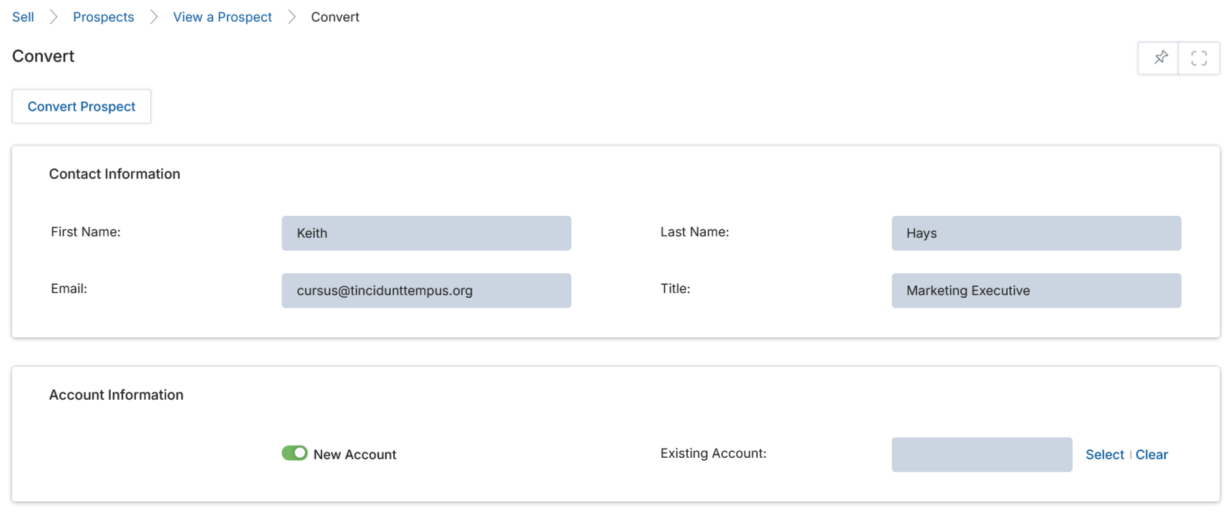Image resolution: width=1227 pixels, height=516 pixels.
Task: Click the Convert page title
Action: coord(43,56)
